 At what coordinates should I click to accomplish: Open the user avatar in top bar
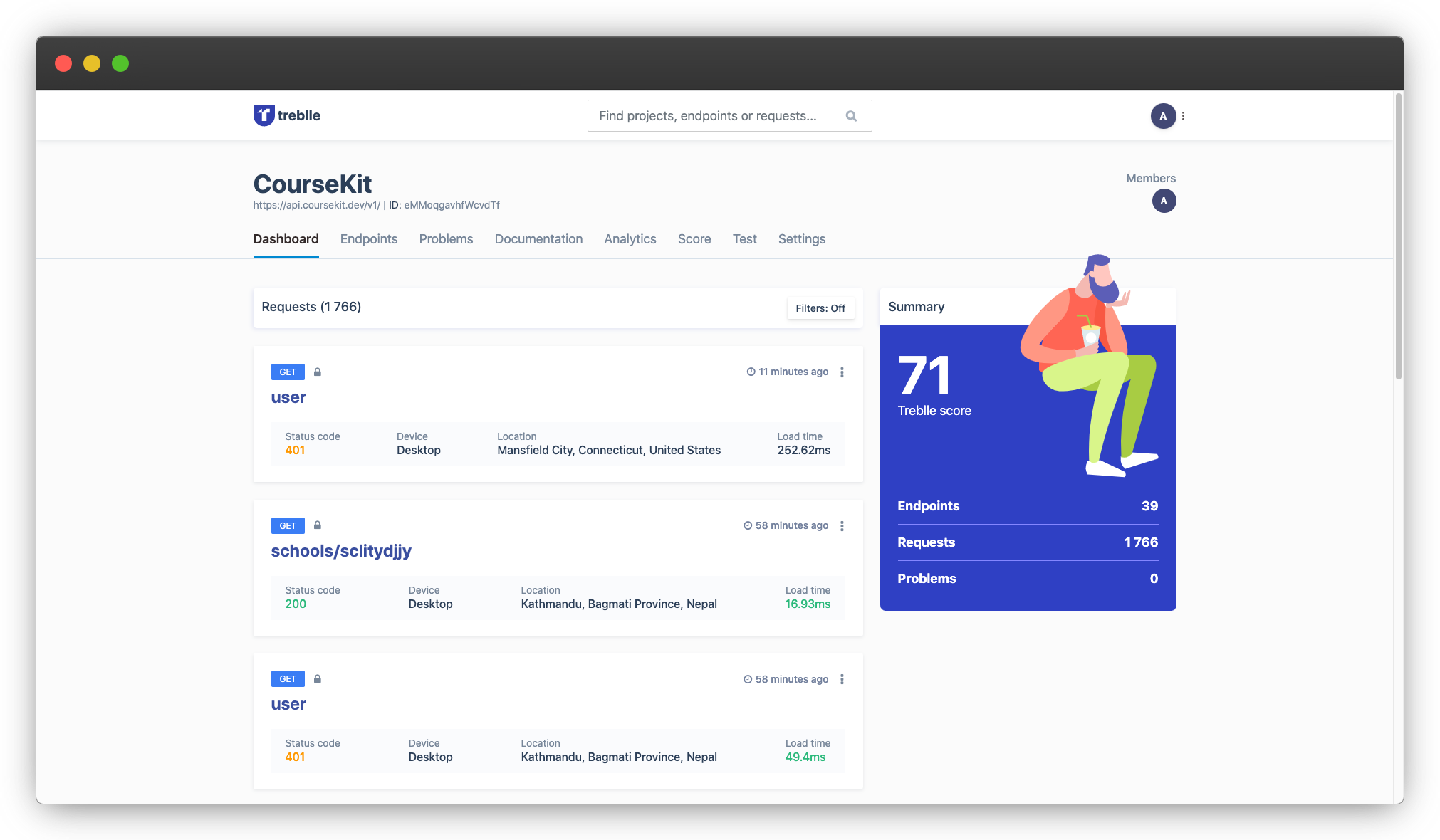click(x=1163, y=116)
